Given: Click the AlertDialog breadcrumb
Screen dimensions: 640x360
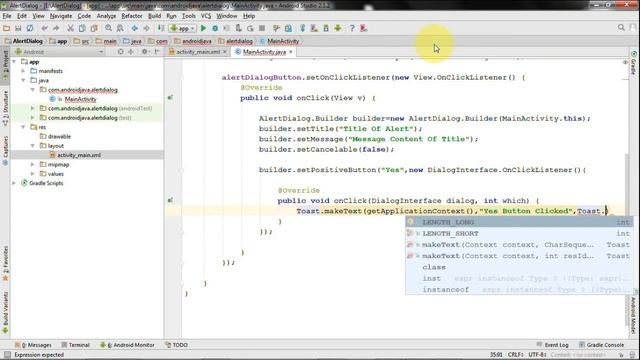Looking at the screenshot, I should pos(24,41).
